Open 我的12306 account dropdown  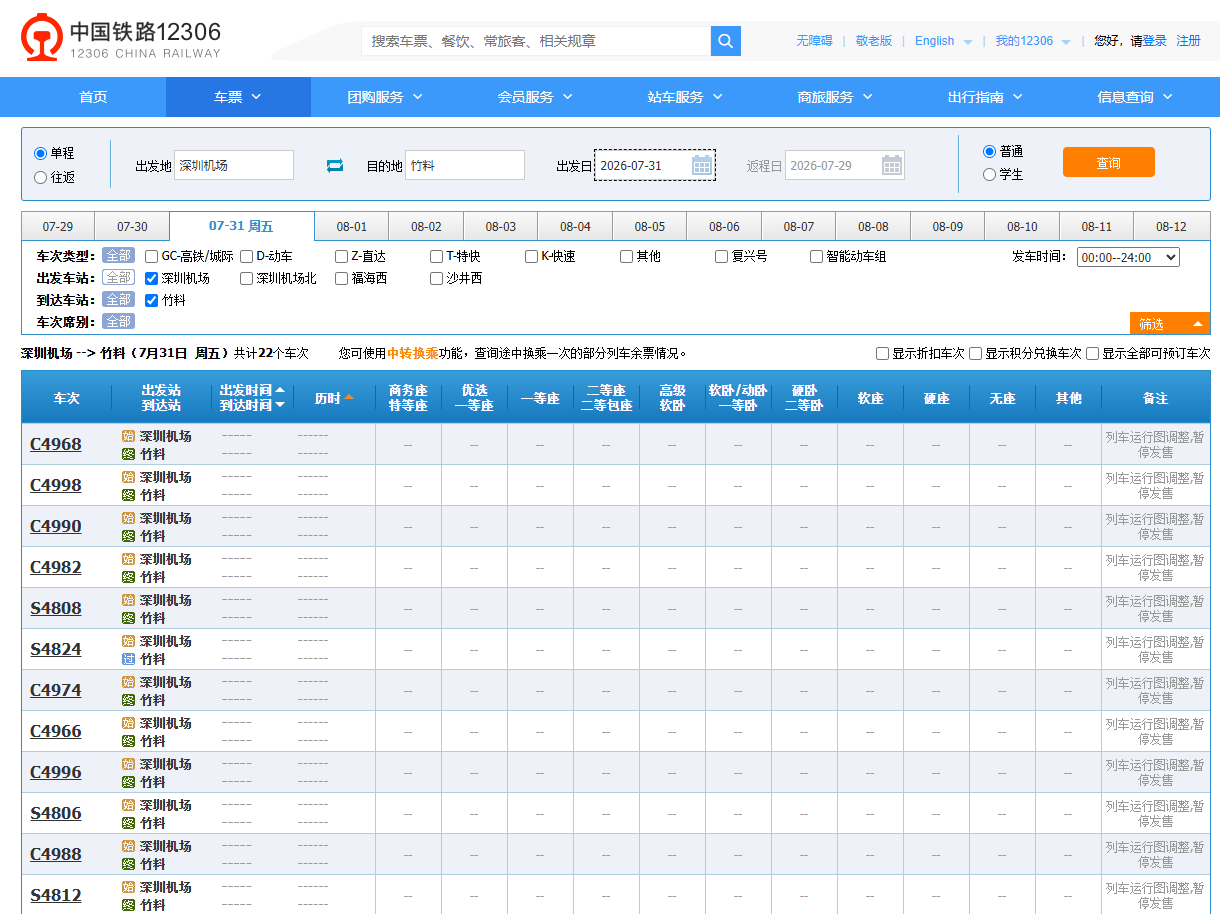coord(1033,41)
